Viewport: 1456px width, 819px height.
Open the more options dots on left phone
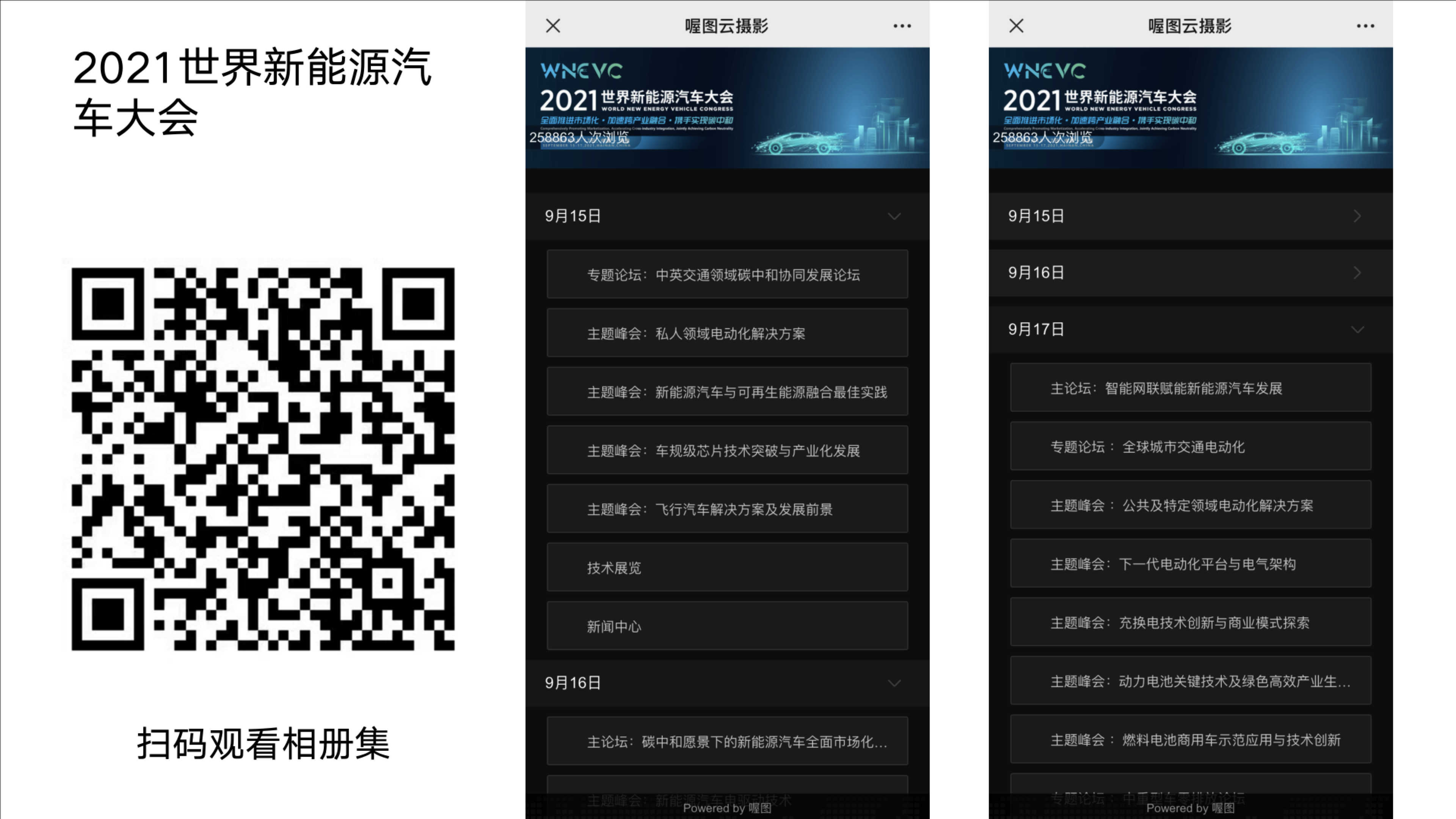click(x=902, y=26)
